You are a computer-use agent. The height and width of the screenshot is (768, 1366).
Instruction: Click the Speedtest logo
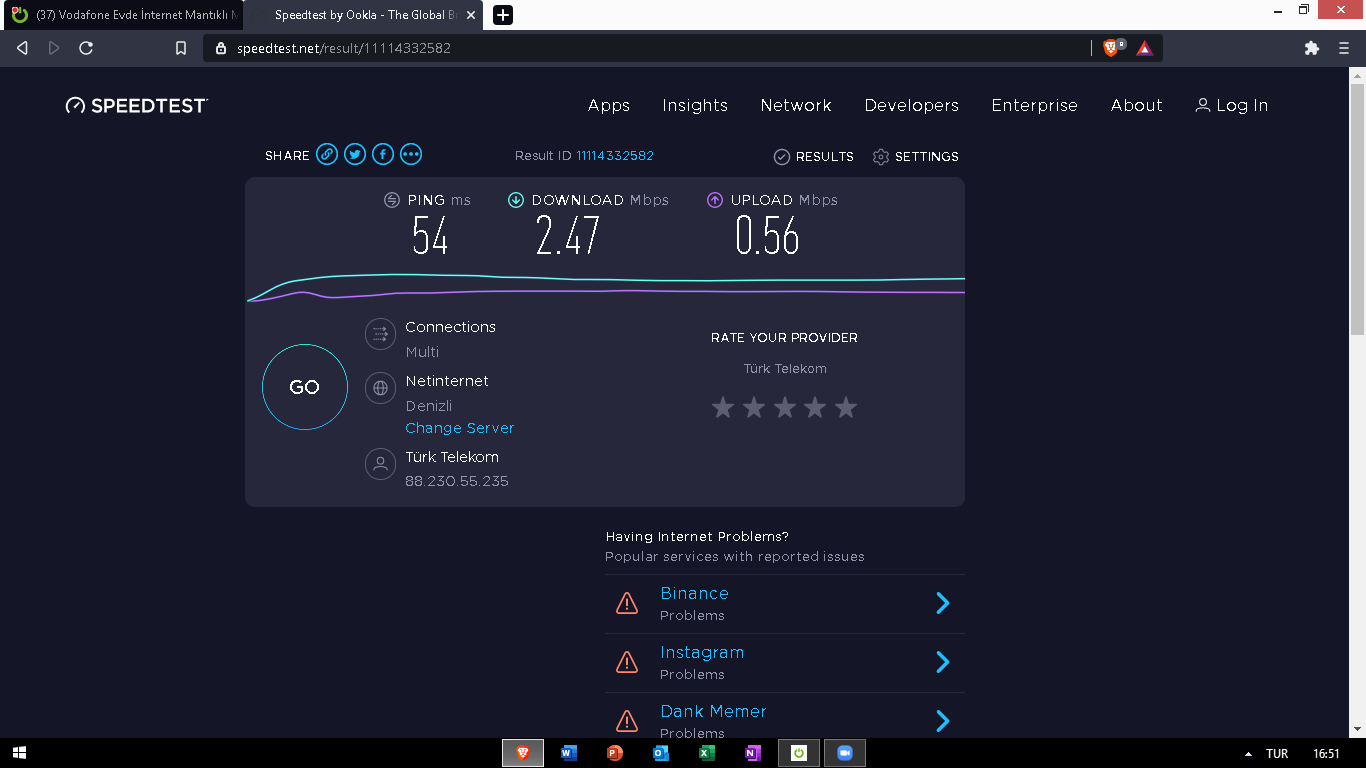[x=137, y=105]
